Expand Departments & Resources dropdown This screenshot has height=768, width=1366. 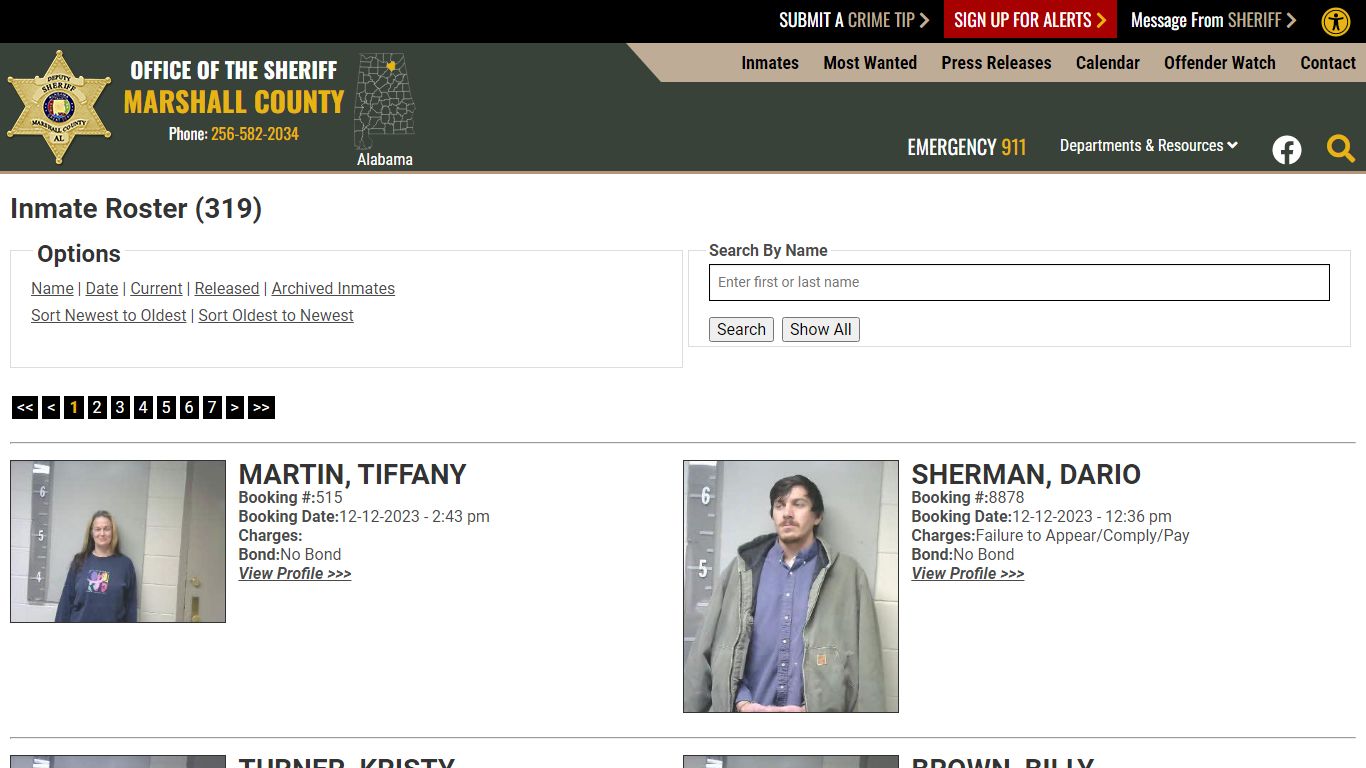click(x=1149, y=145)
